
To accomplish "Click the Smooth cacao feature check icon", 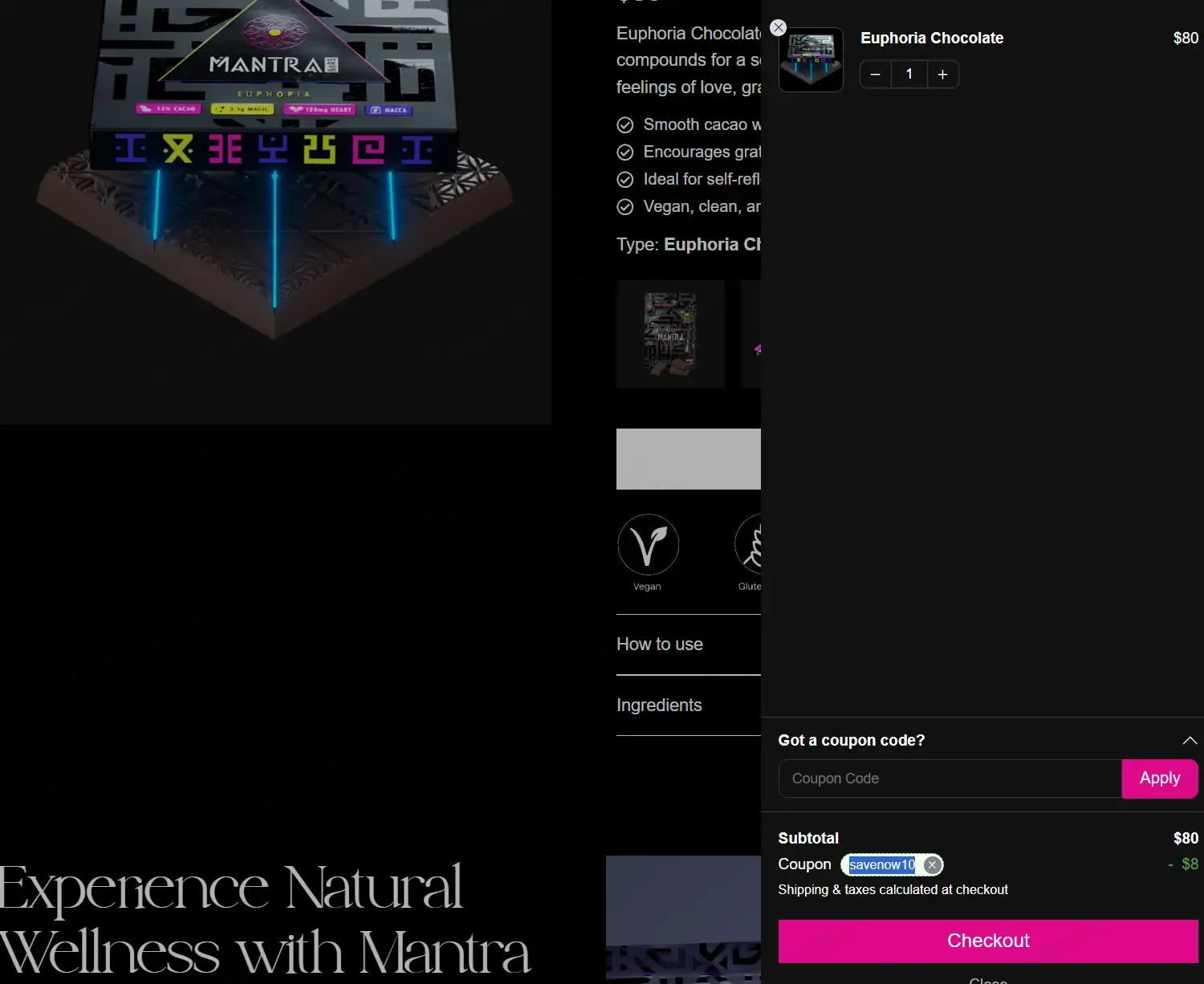I will [625, 125].
